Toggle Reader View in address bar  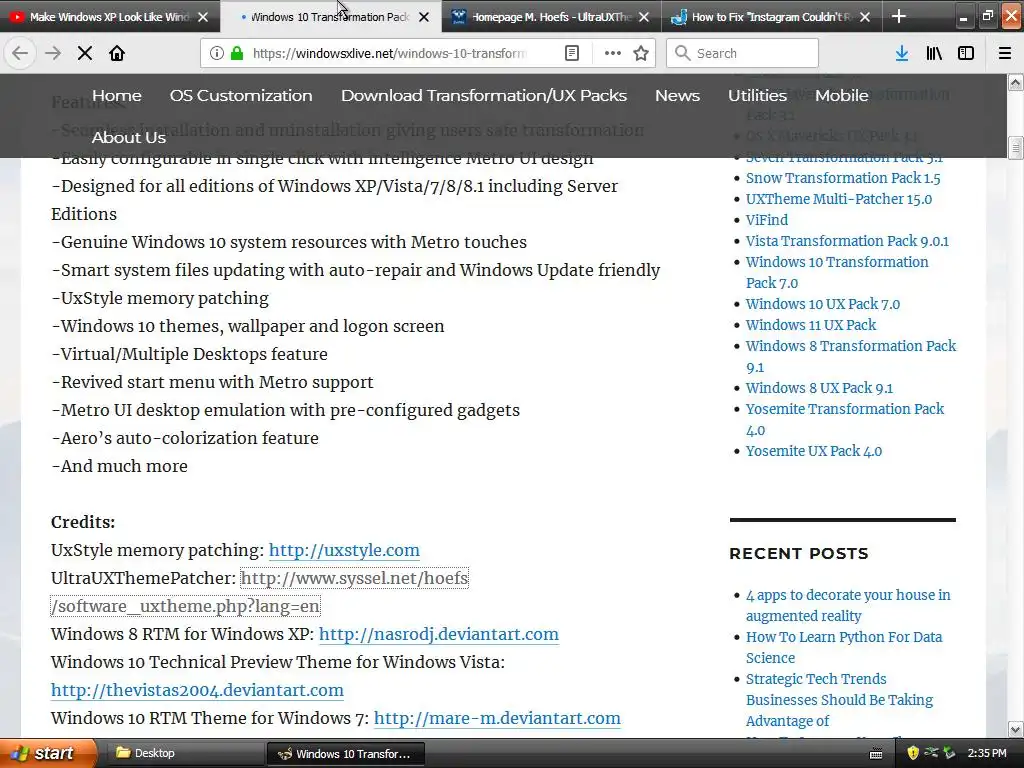click(571, 53)
